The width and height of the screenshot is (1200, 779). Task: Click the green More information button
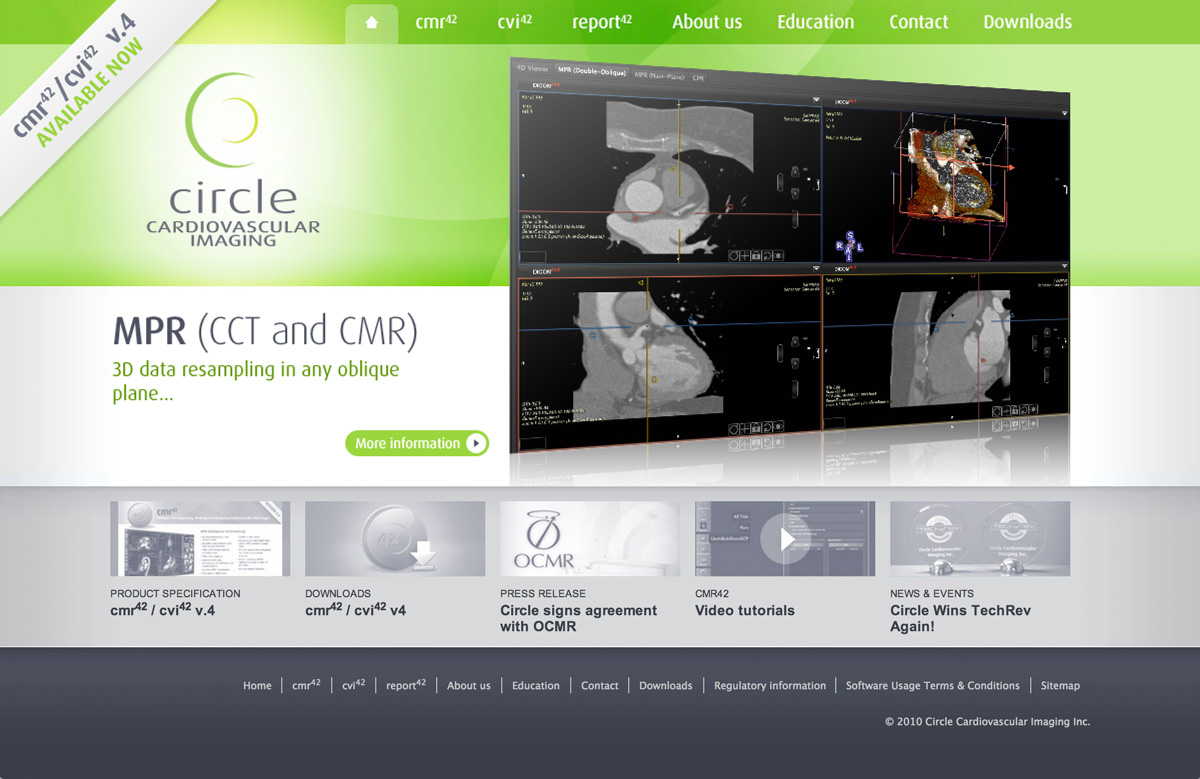coord(417,443)
